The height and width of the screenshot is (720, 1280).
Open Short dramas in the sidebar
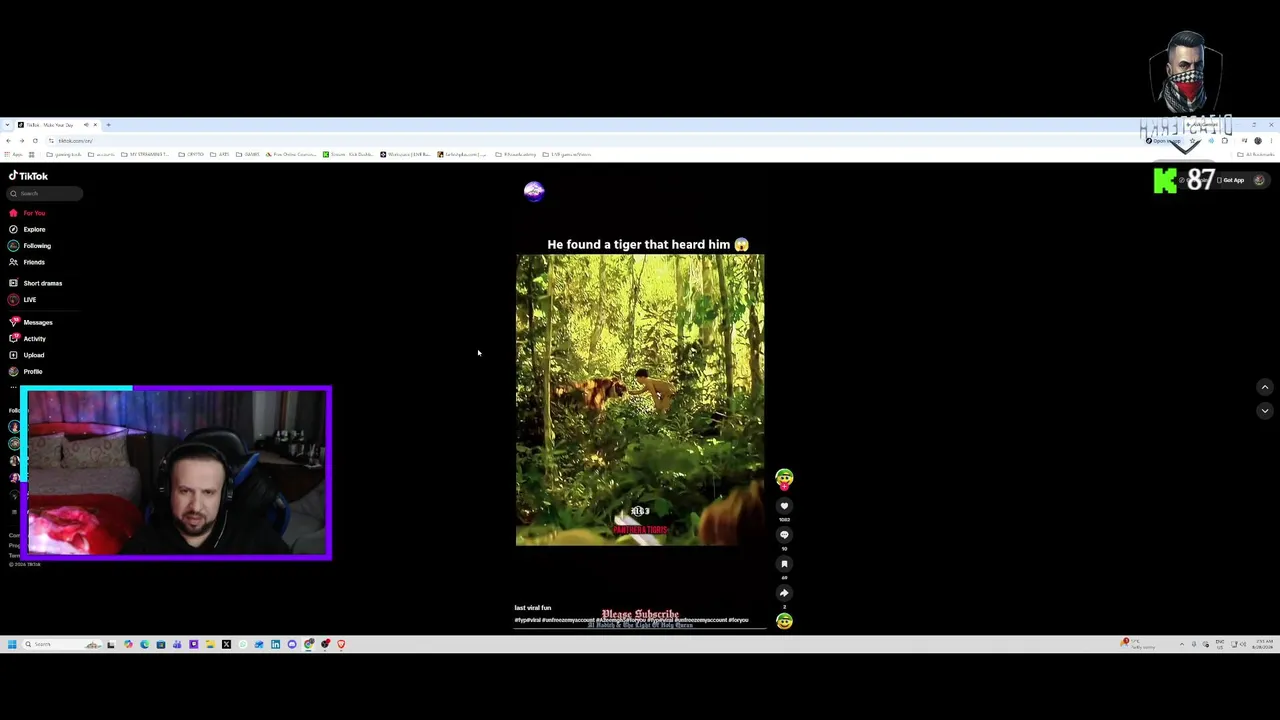(x=36, y=283)
